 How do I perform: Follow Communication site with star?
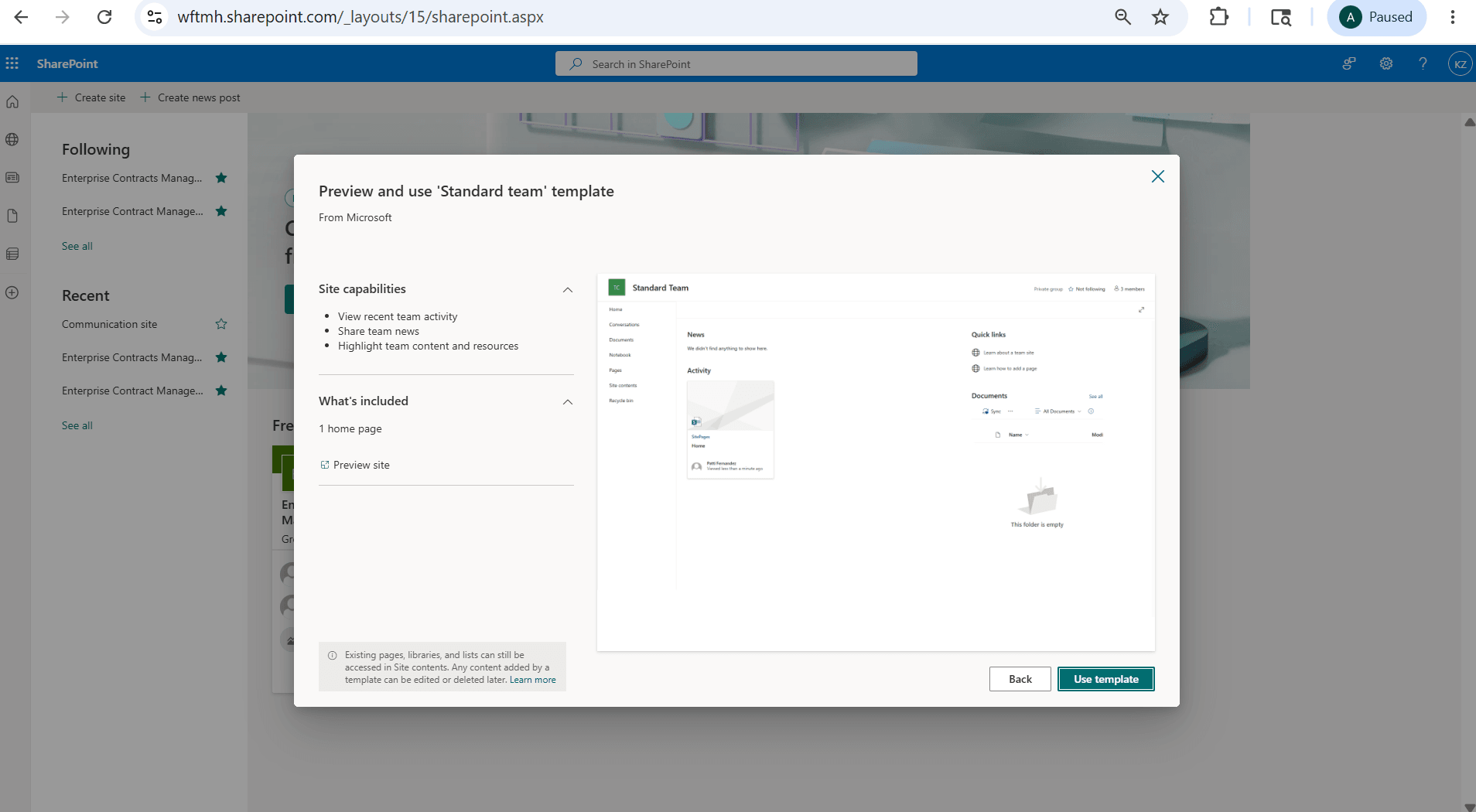[221, 324]
